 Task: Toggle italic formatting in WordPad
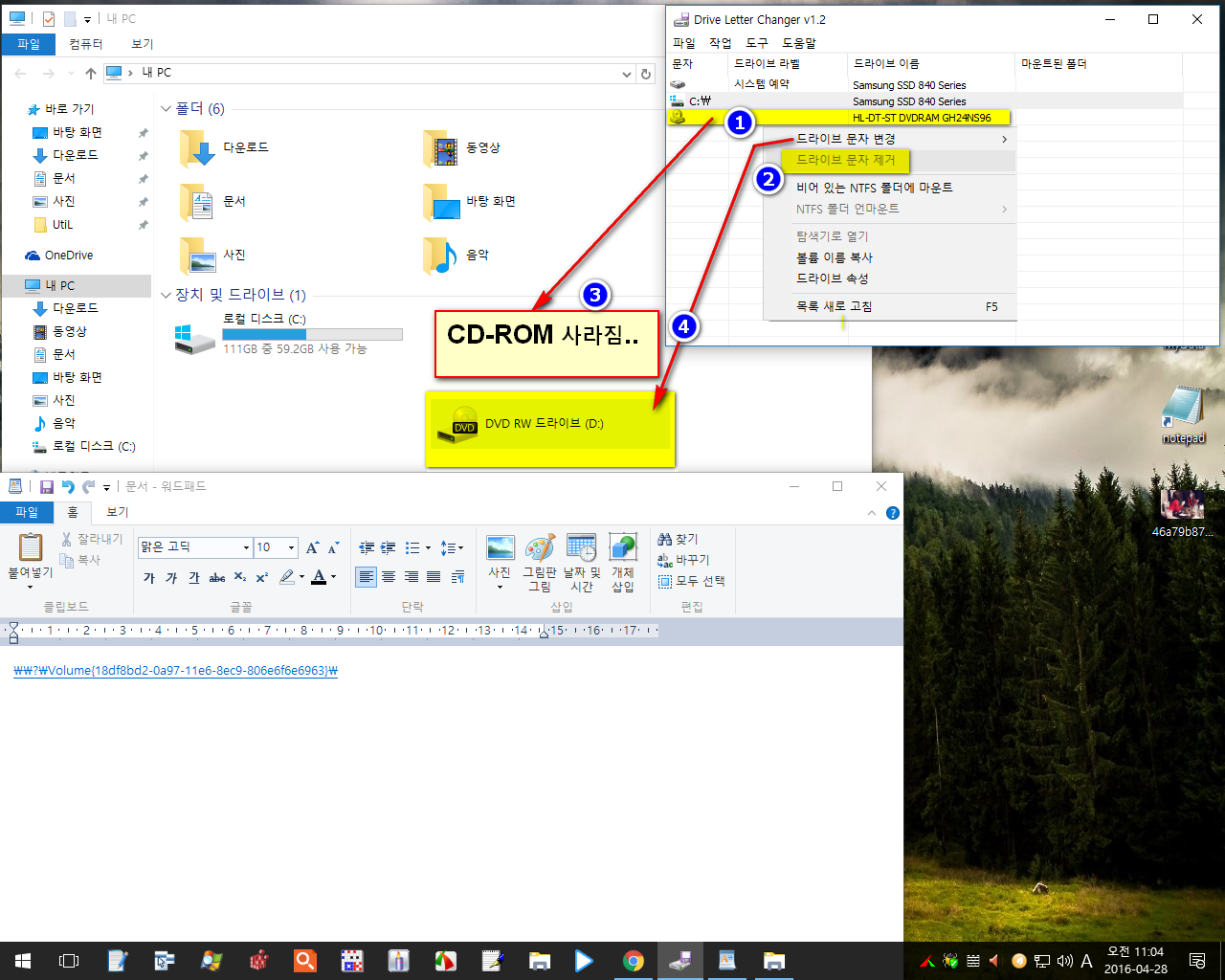[x=171, y=577]
